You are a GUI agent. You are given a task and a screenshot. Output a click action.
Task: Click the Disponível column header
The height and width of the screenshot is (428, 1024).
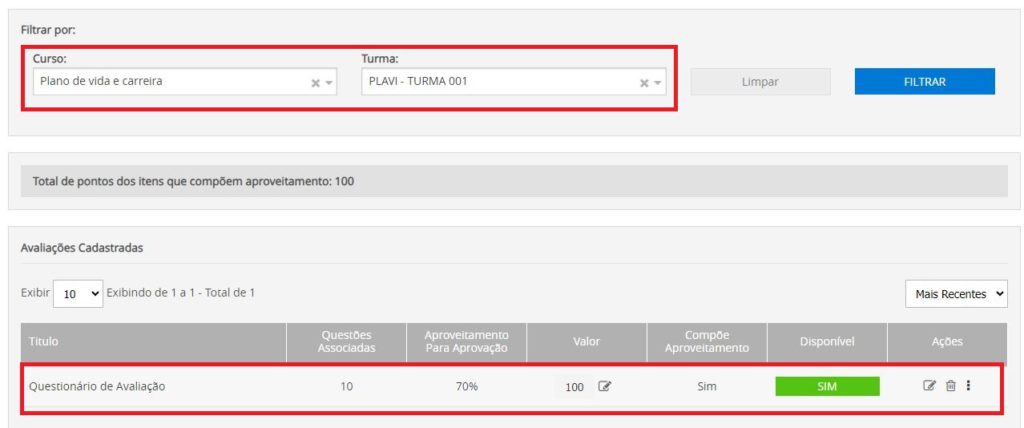(x=826, y=341)
